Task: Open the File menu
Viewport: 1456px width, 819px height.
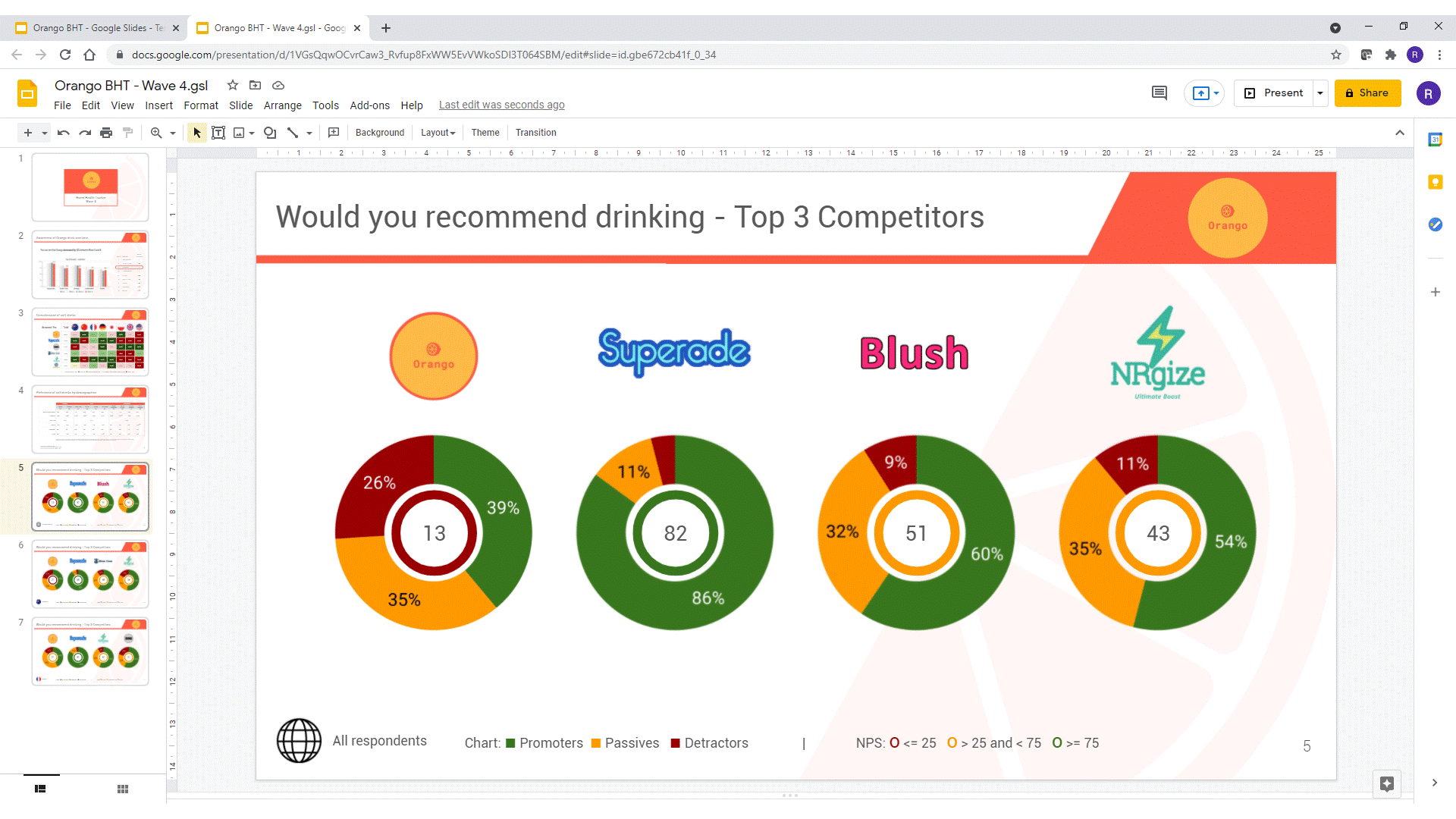Action: tap(63, 105)
